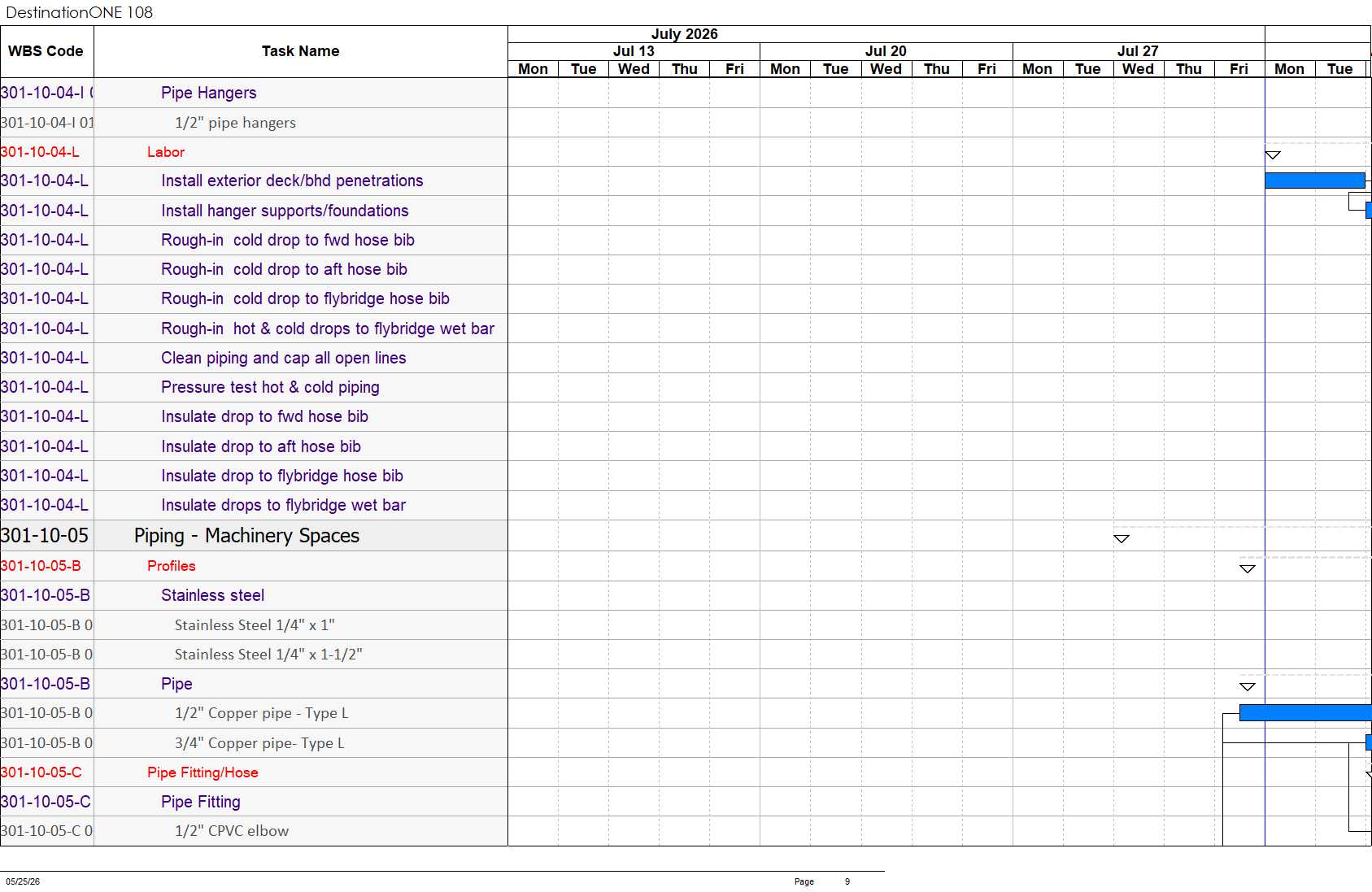
Task: Click the Jul 13 week header
Action: point(634,51)
